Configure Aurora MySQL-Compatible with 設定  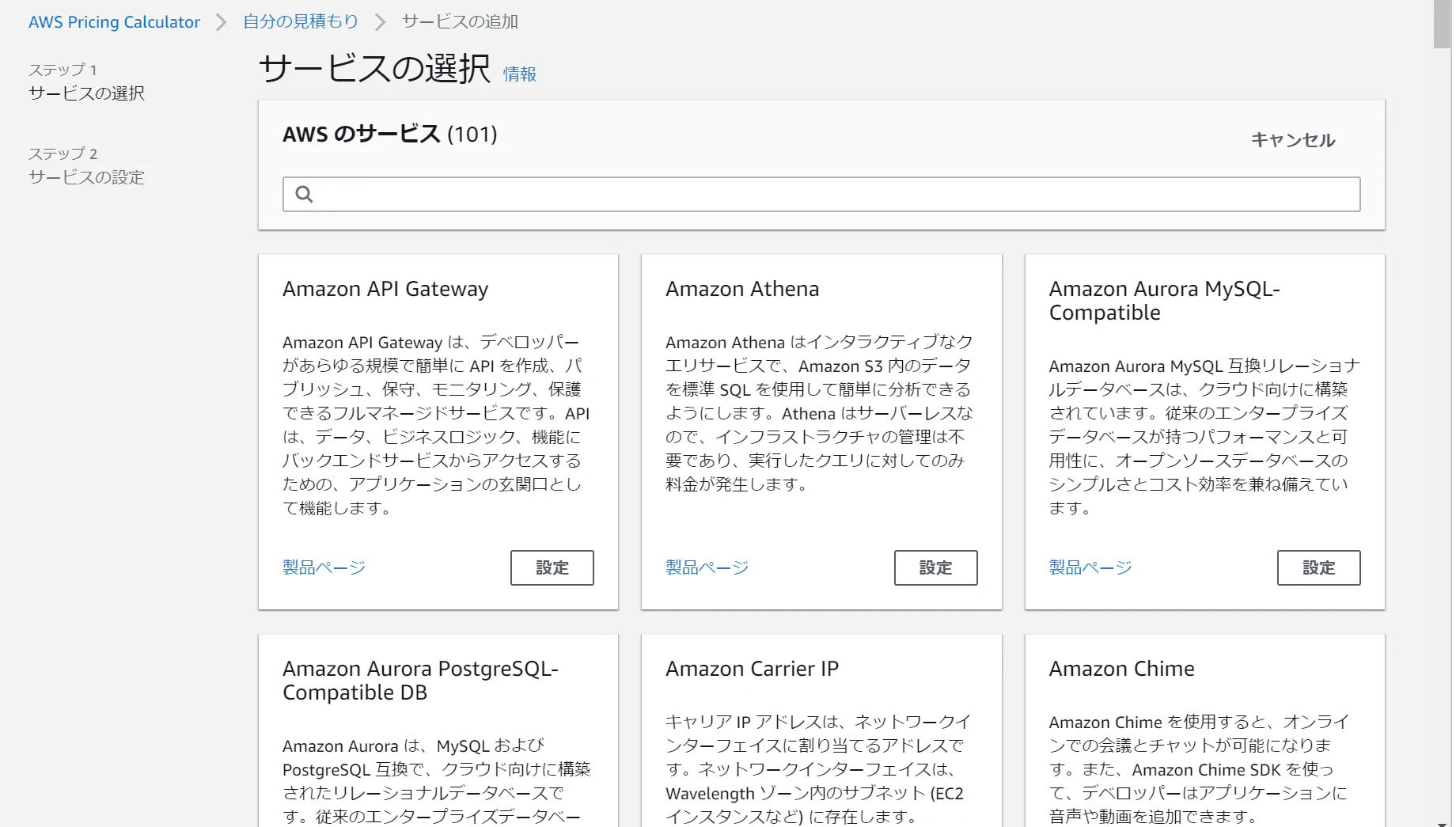tap(1318, 567)
